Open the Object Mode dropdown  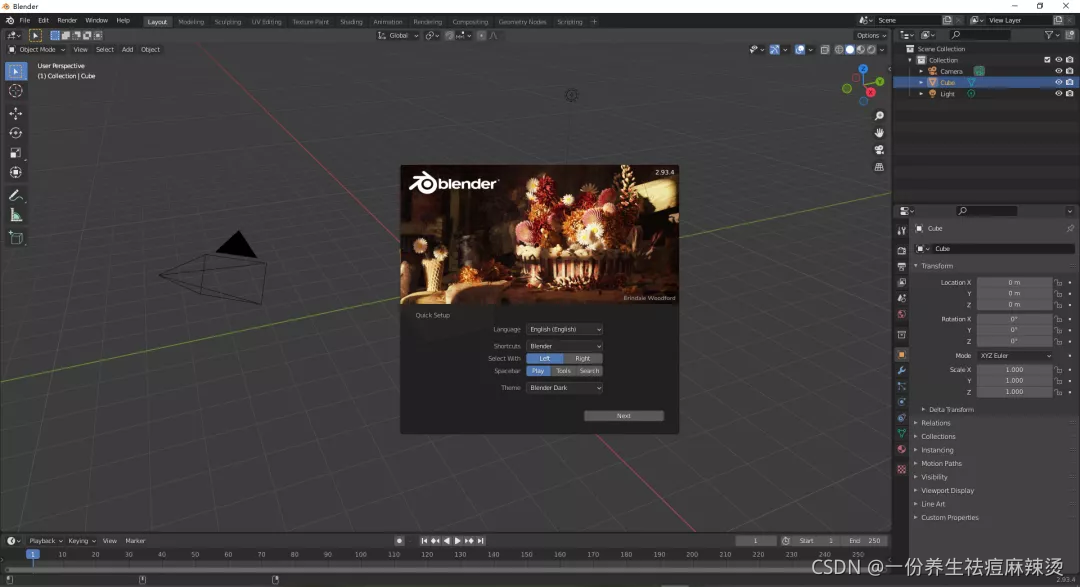tap(37, 50)
